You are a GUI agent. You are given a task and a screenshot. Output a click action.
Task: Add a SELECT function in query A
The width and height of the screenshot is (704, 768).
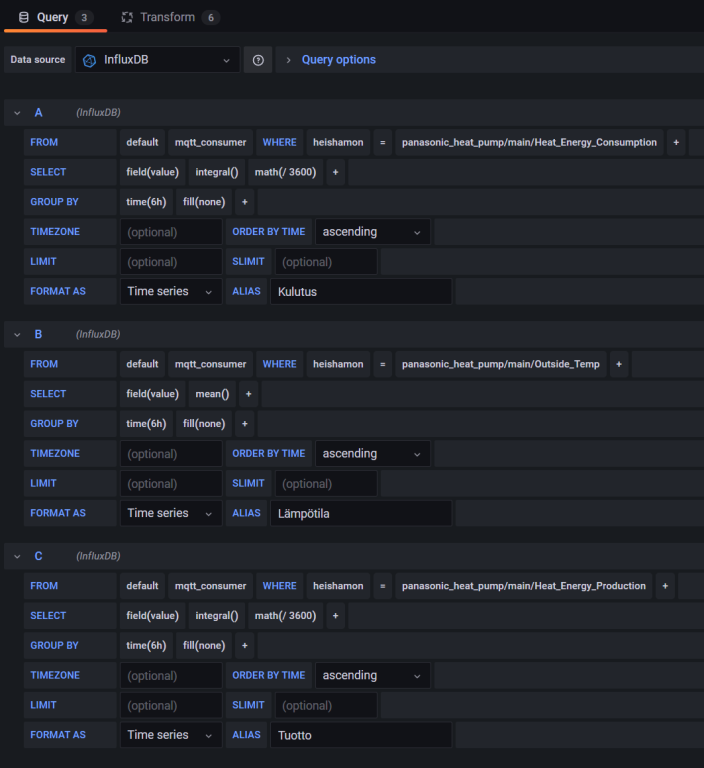pos(335,172)
